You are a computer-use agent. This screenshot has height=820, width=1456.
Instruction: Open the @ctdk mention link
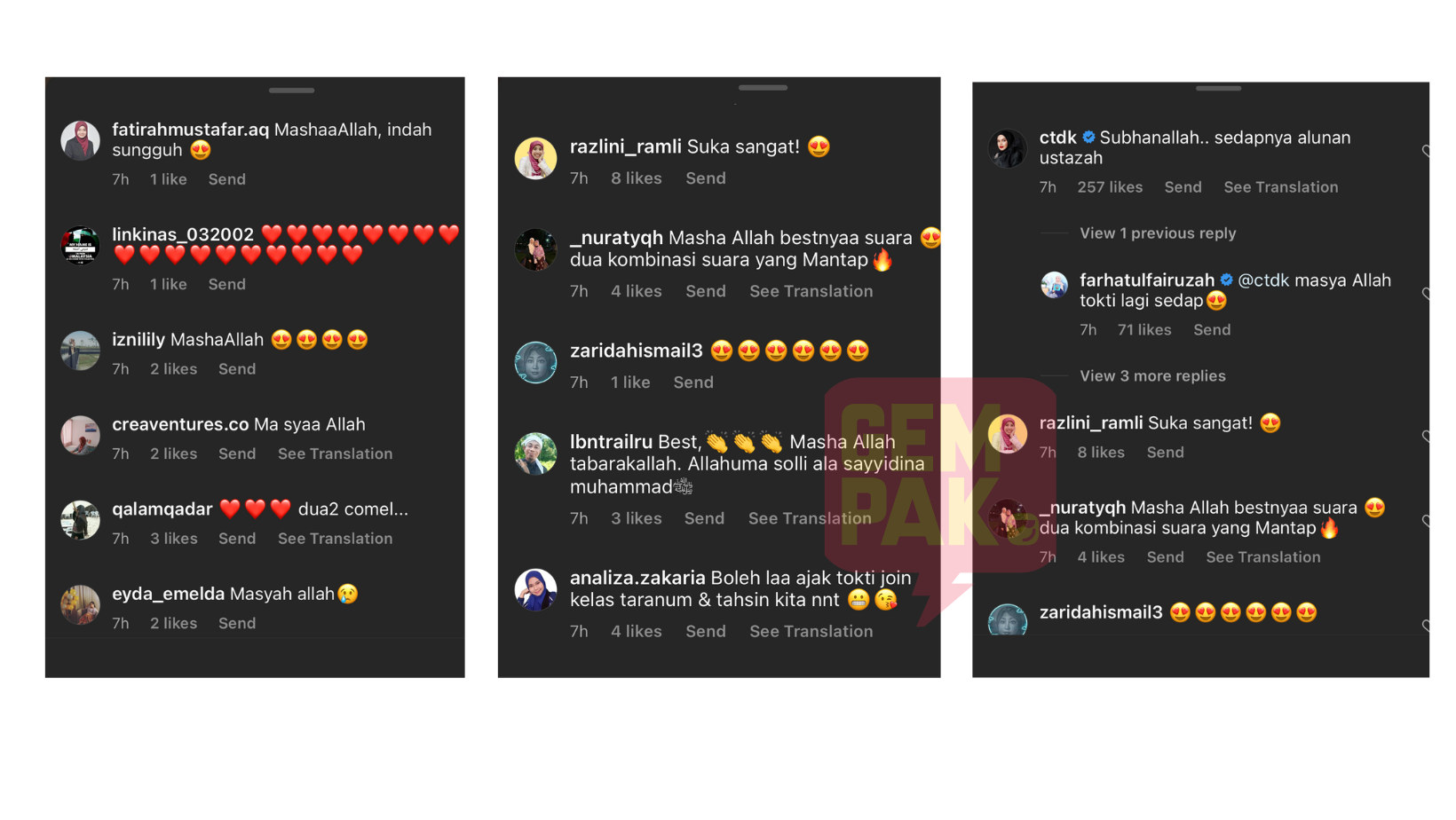(1263, 280)
